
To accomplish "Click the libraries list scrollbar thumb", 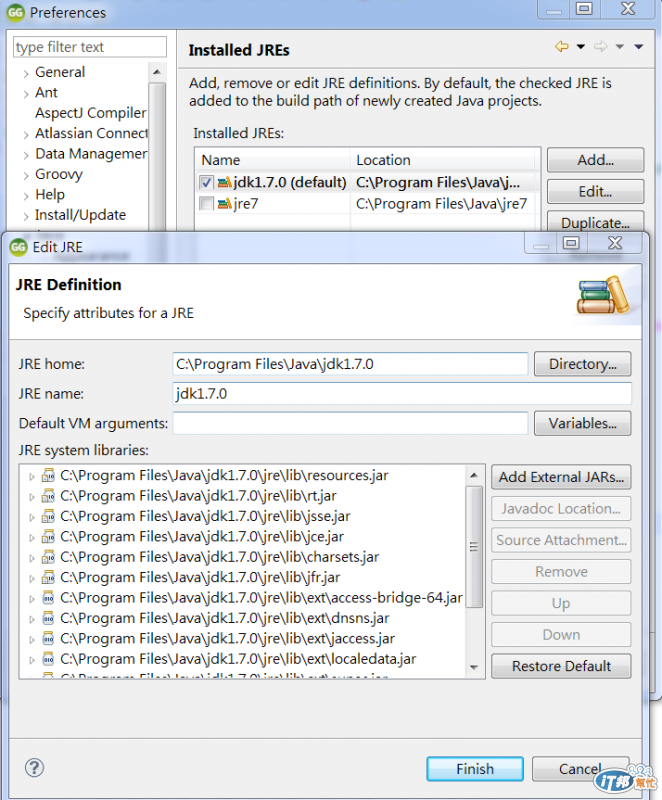I will 474,546.
